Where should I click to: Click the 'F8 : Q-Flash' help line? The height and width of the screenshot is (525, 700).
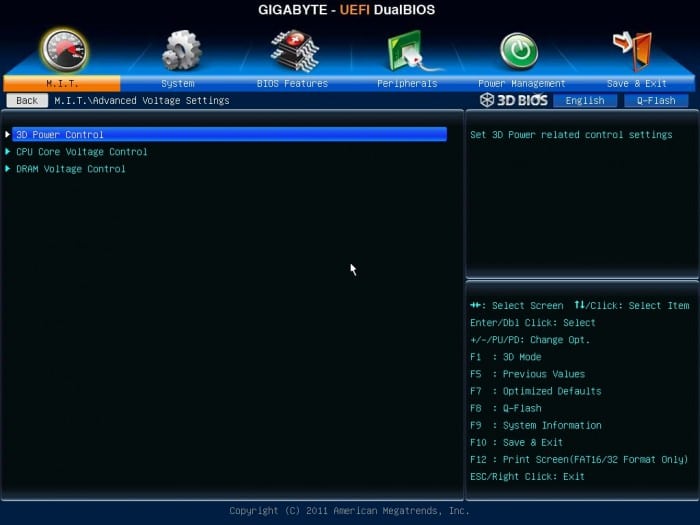click(505, 408)
